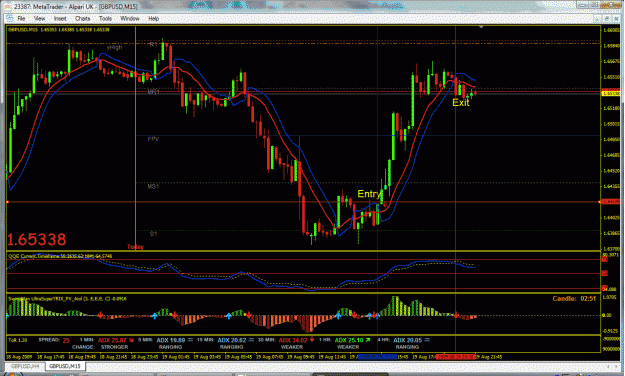Open the File menu
The height and width of the screenshot is (376, 625).
(x=21, y=18)
